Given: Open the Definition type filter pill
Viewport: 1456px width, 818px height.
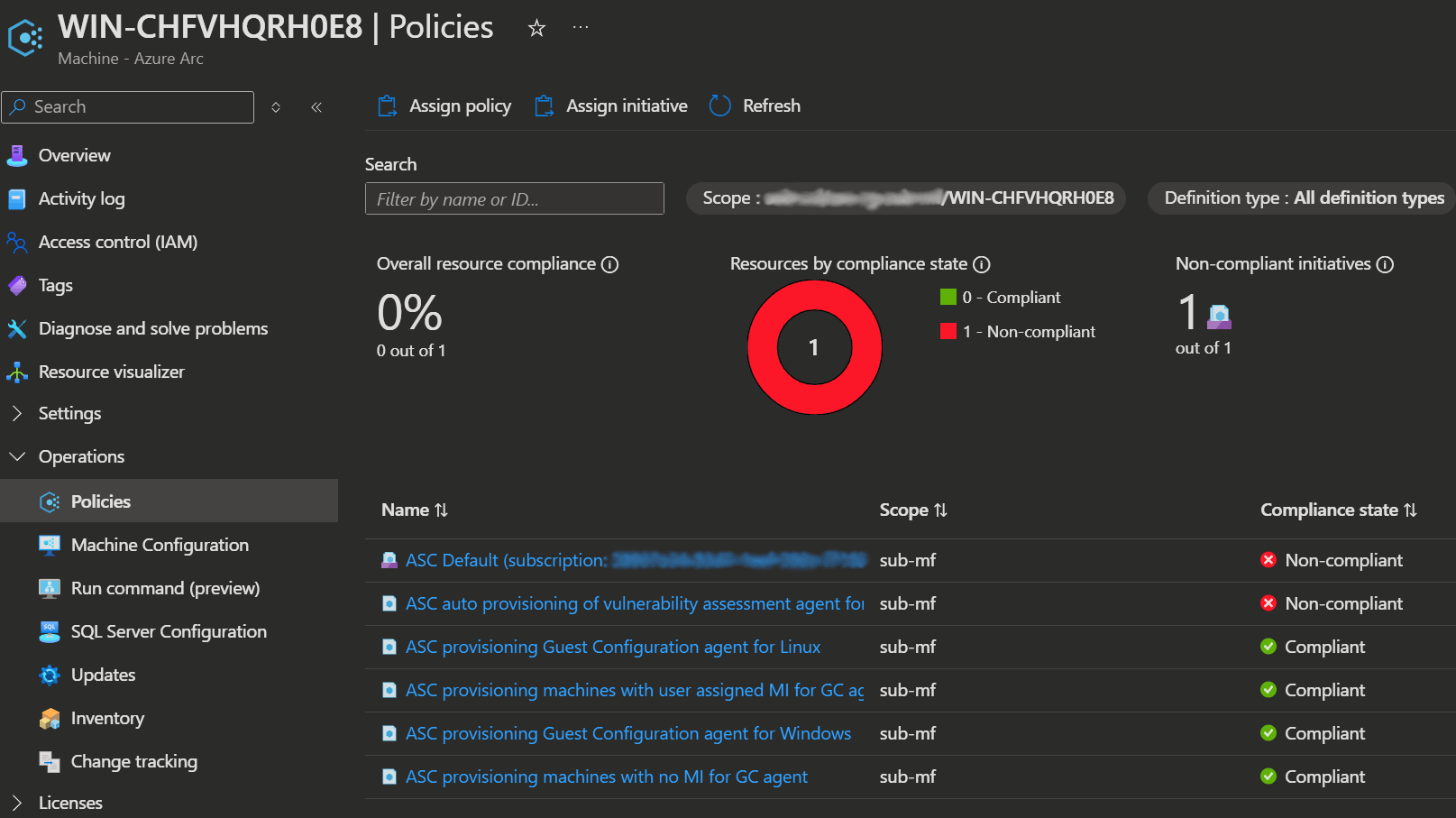Looking at the screenshot, I should tap(1304, 198).
